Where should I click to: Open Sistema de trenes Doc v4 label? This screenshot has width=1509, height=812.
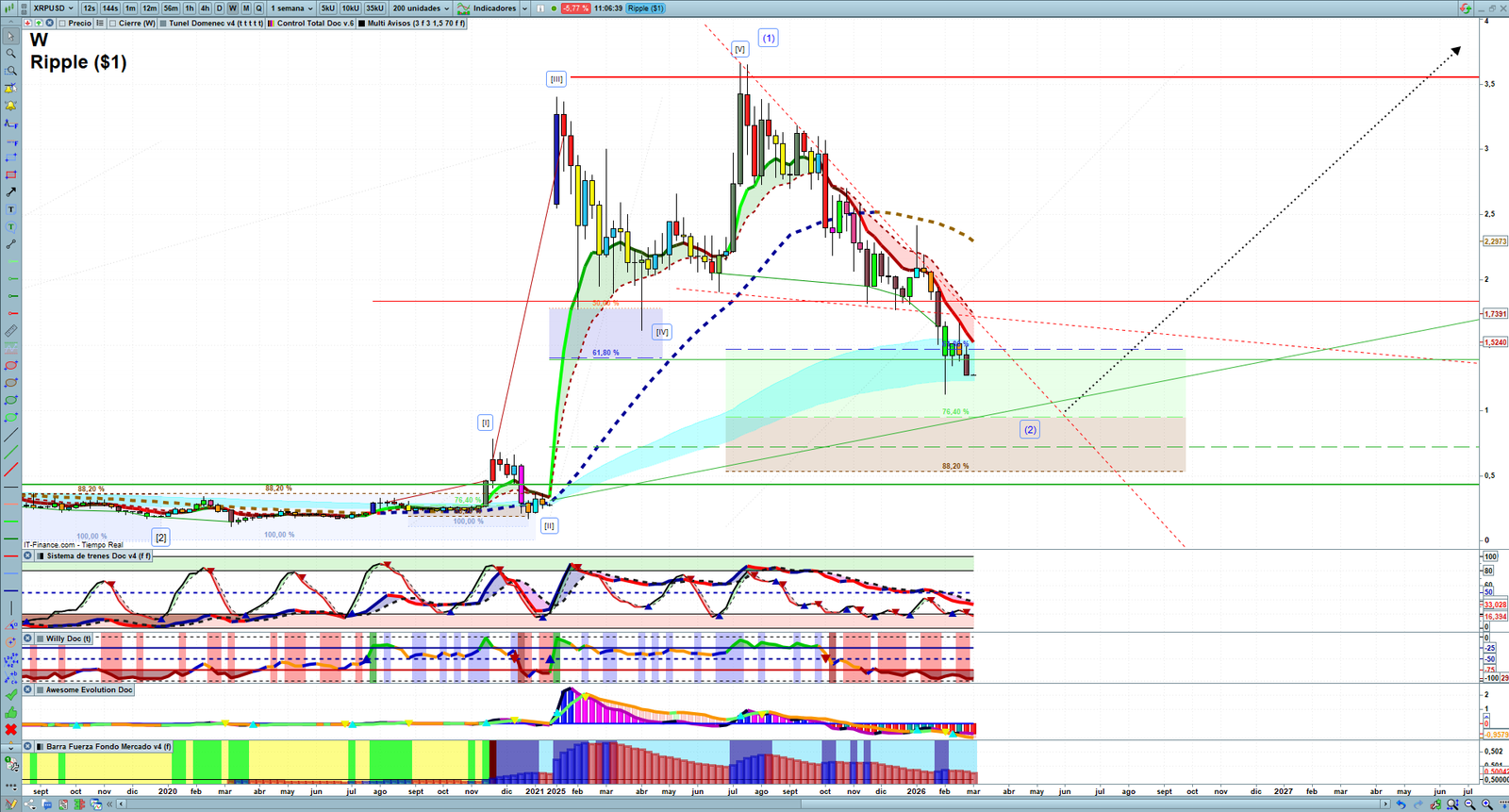98,556
